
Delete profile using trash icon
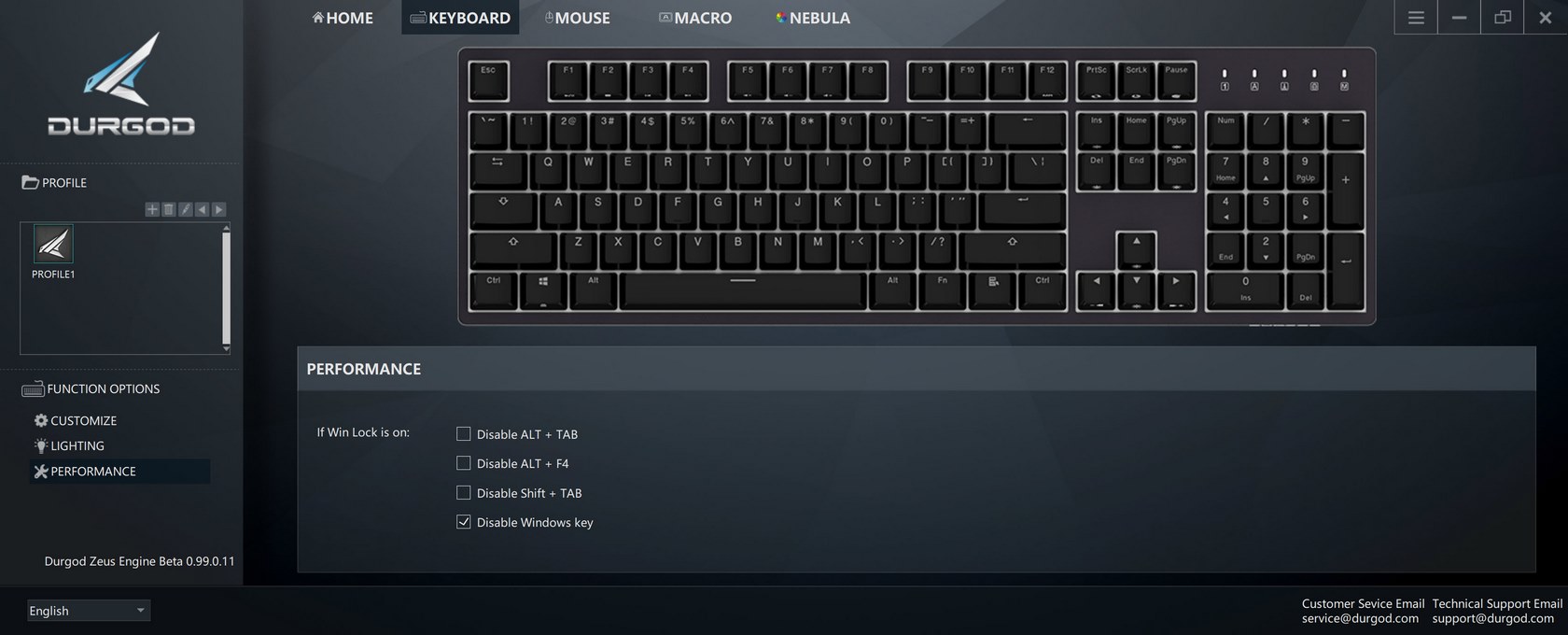(x=168, y=209)
